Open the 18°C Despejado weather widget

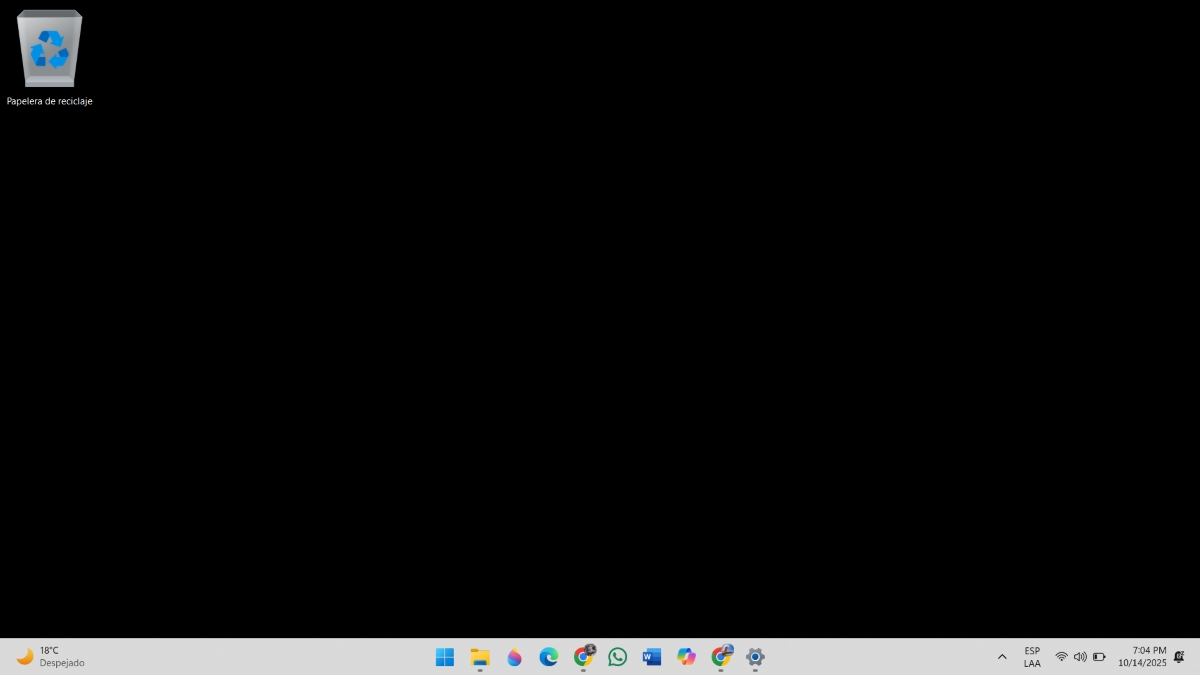click(50, 657)
